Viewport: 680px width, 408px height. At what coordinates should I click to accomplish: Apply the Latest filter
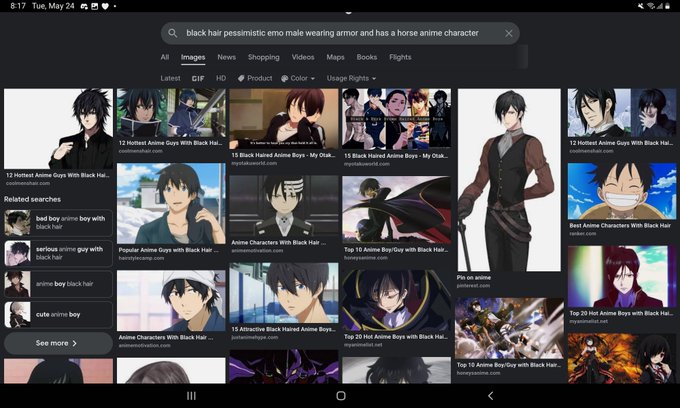(170, 78)
